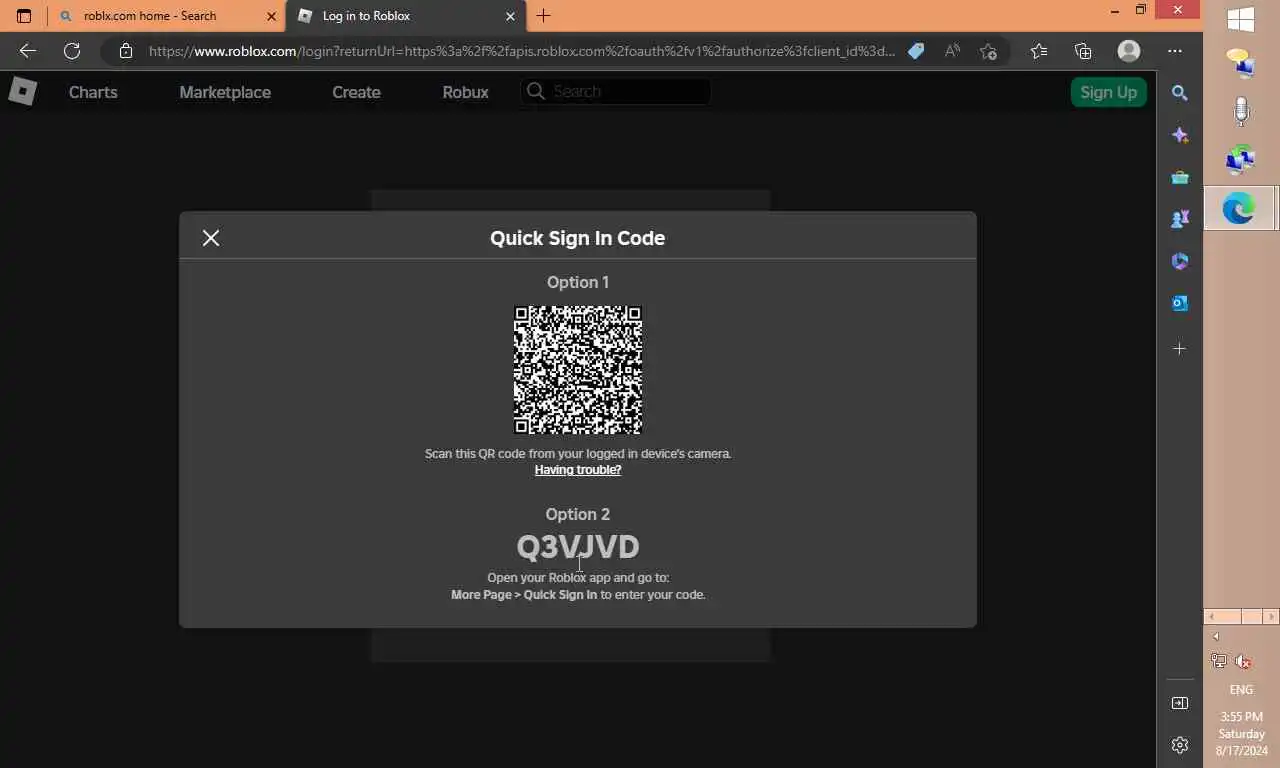Go back to the previous page
Viewport: 1280px width, 768px height.
point(27,51)
